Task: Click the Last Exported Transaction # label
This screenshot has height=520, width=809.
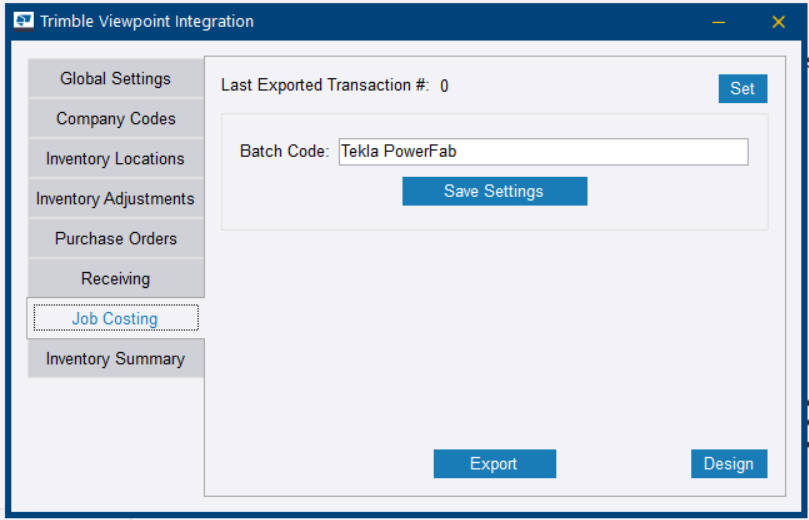Action: pyautogui.click(x=325, y=86)
